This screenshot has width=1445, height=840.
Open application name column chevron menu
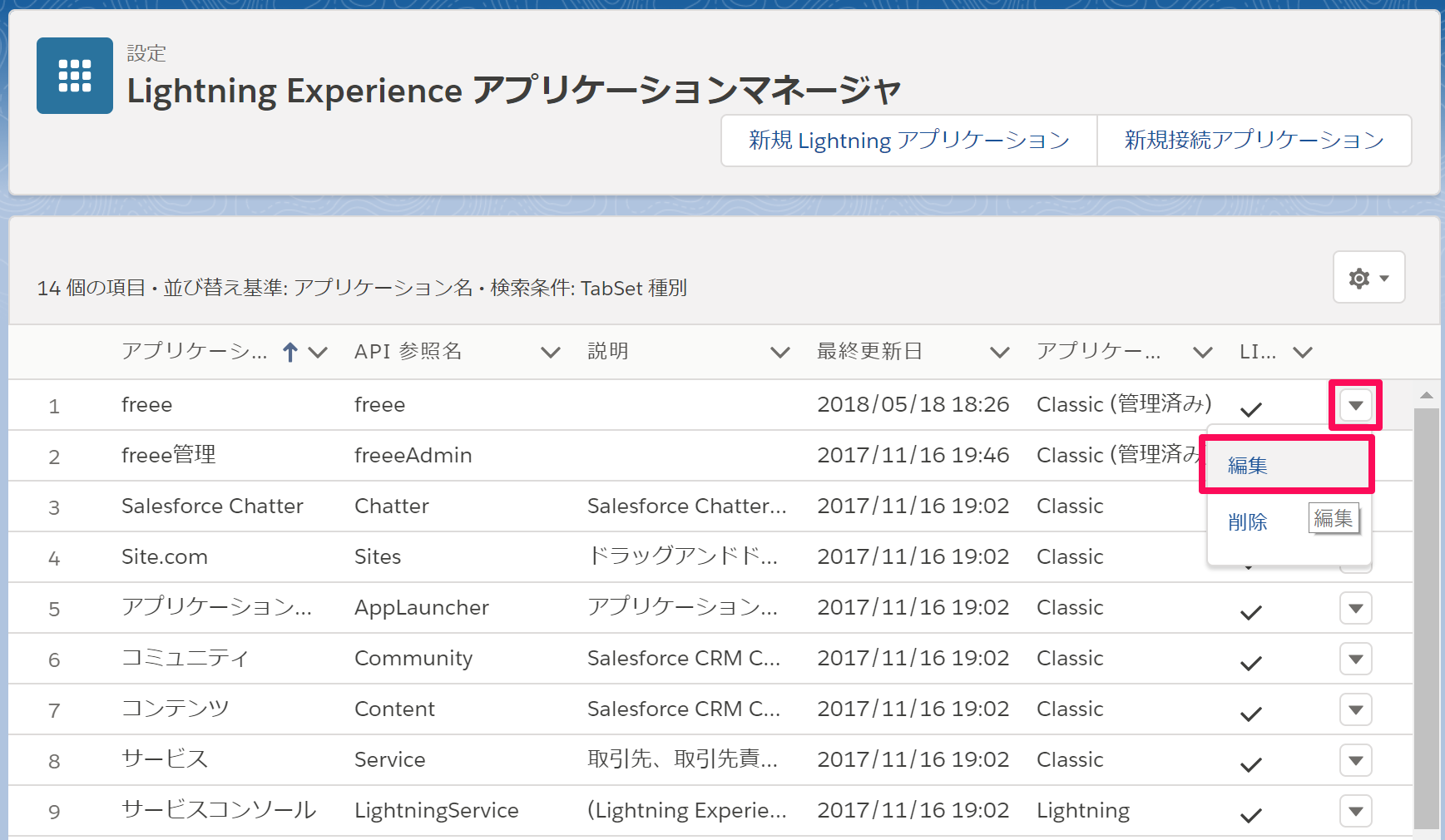[318, 353]
